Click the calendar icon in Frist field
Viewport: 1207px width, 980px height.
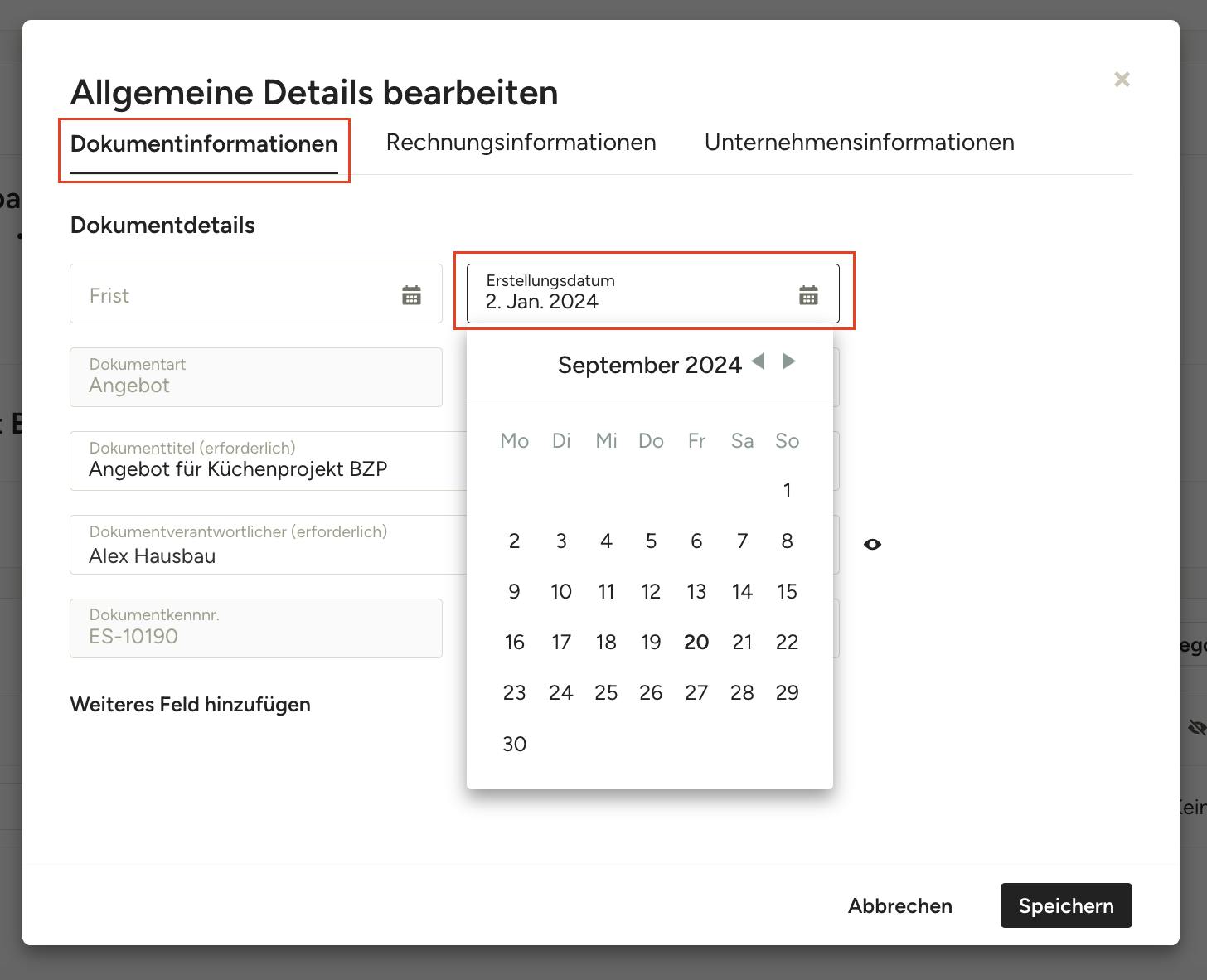point(411,295)
